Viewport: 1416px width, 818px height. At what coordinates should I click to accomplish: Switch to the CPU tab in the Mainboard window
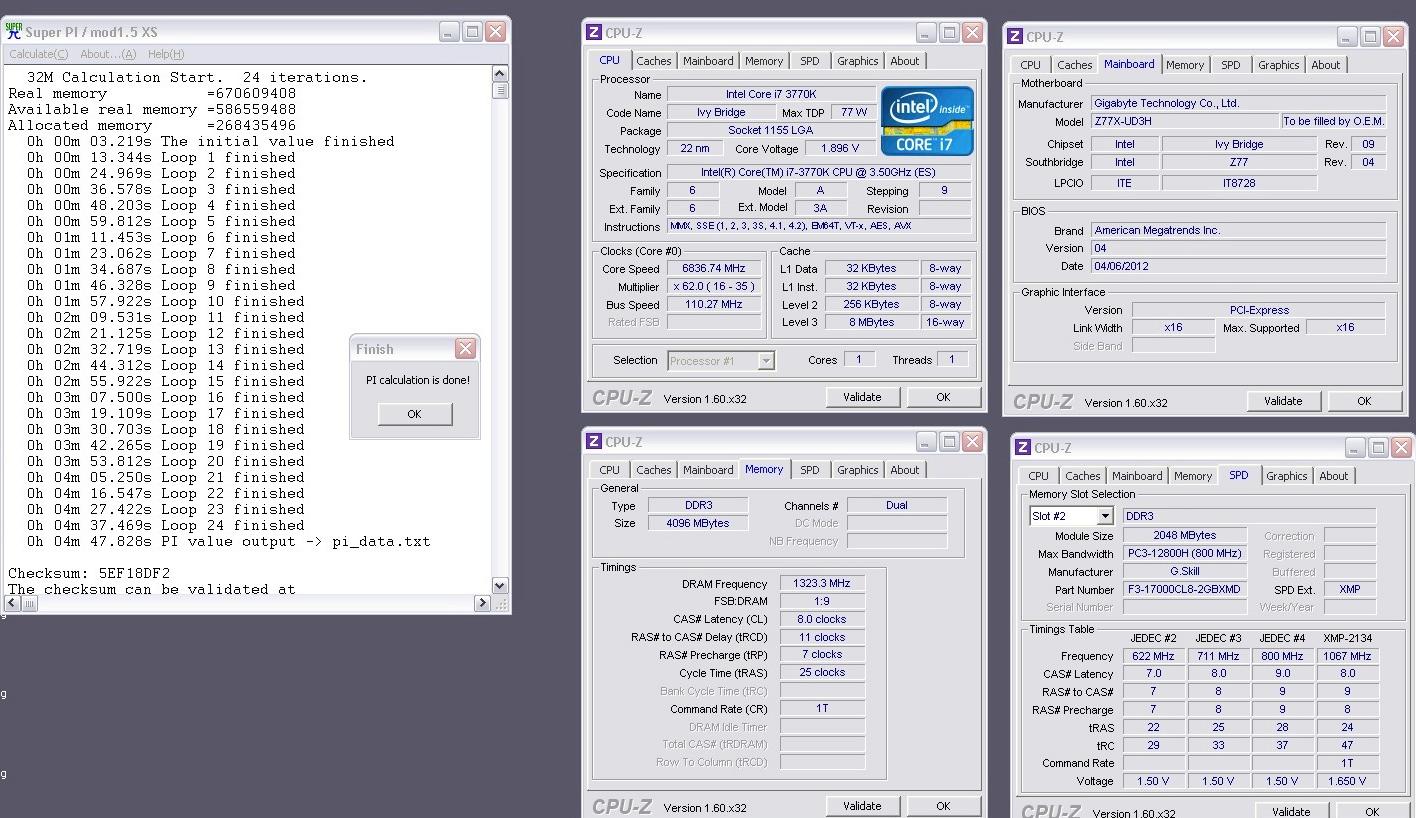tap(1031, 65)
